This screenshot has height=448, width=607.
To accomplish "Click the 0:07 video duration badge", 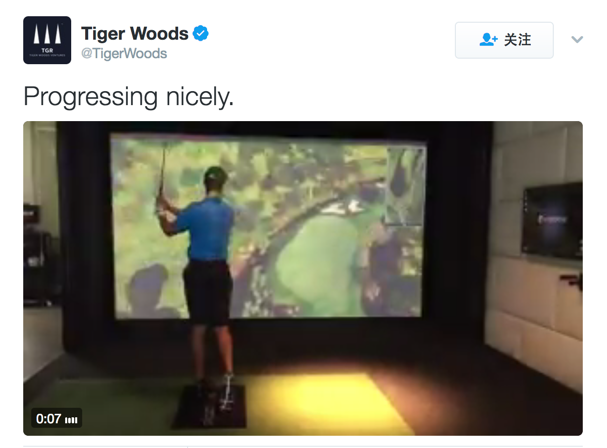I will (x=57, y=419).
